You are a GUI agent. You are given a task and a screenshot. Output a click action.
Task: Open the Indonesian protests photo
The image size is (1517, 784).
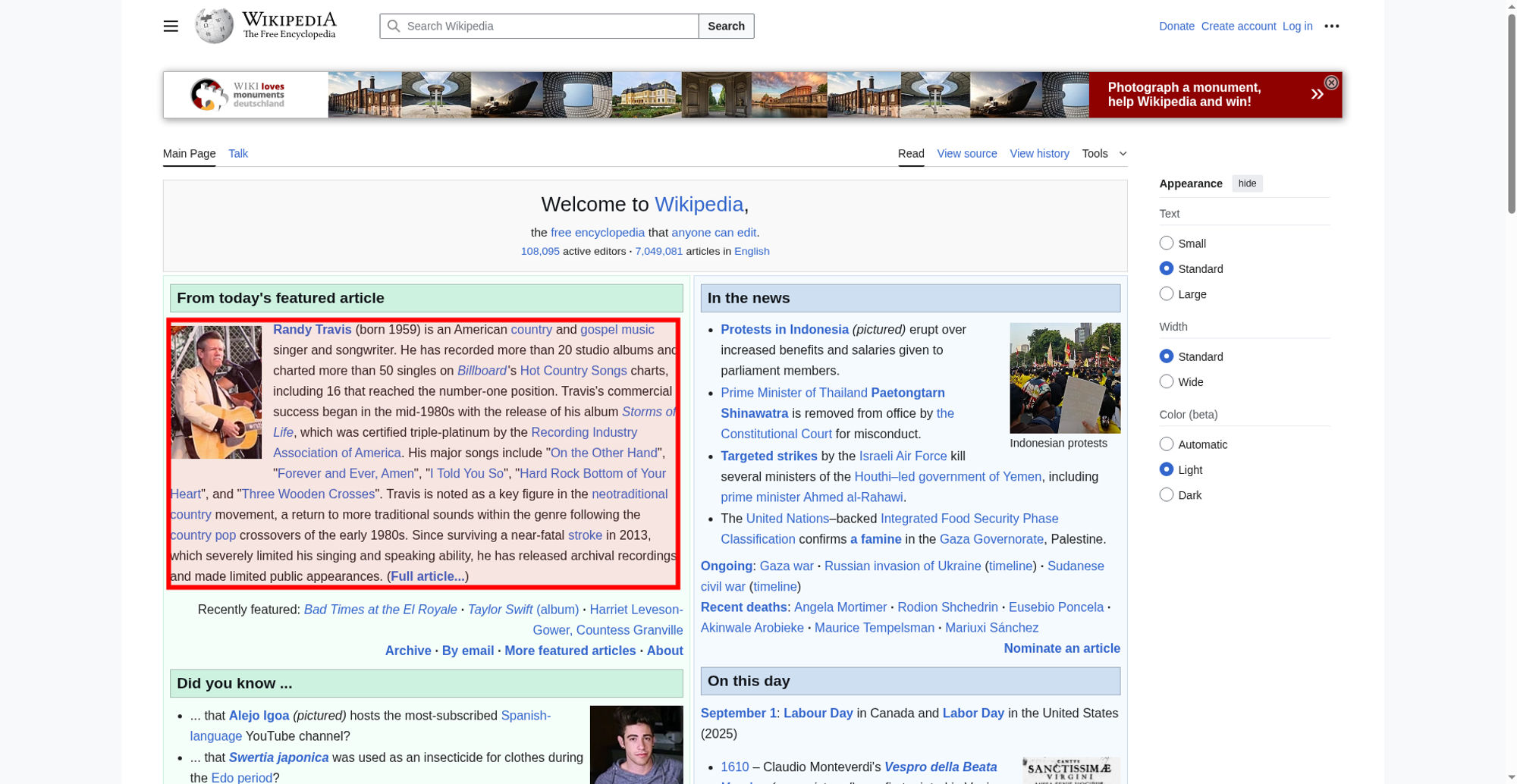(1065, 378)
